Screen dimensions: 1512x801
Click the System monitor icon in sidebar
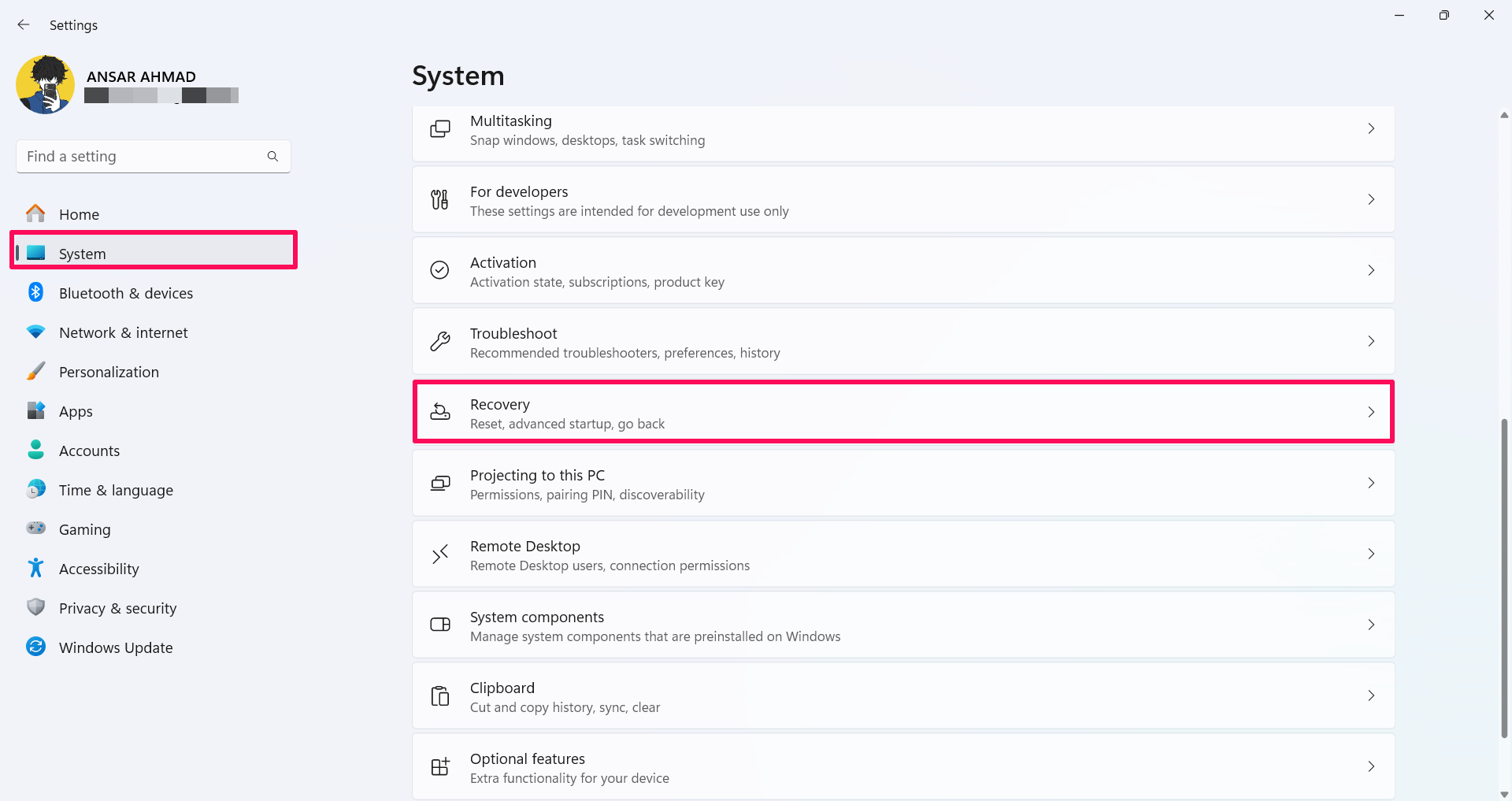pos(35,253)
